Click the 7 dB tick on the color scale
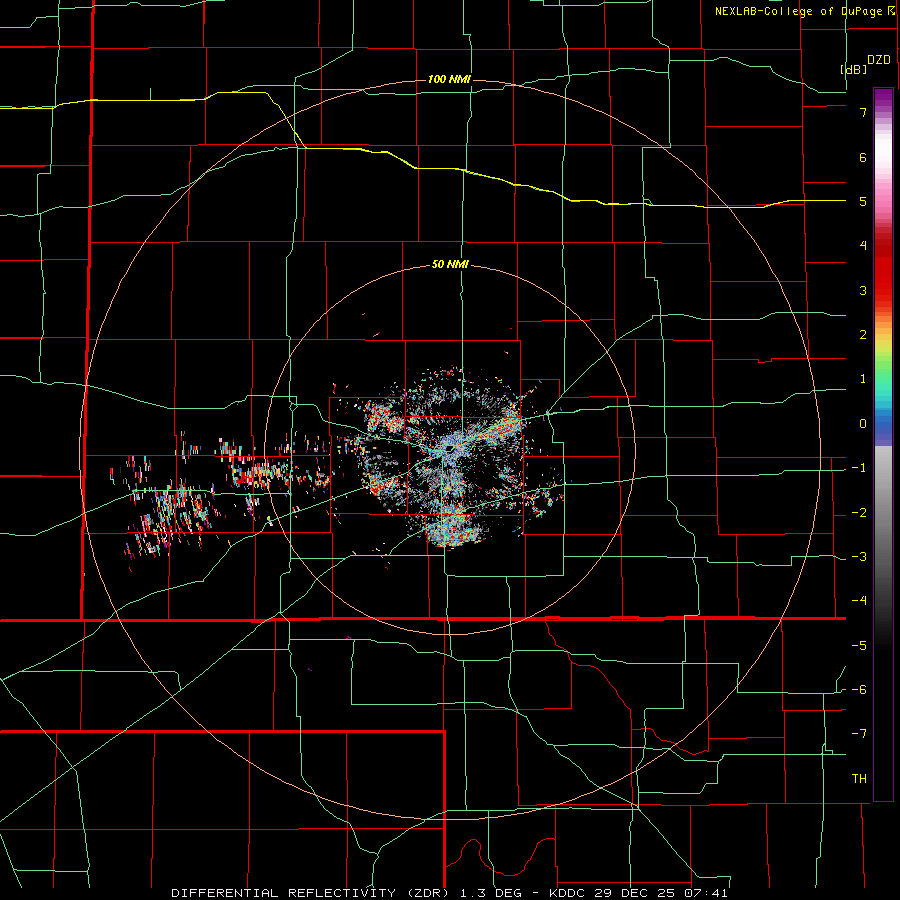 863,112
